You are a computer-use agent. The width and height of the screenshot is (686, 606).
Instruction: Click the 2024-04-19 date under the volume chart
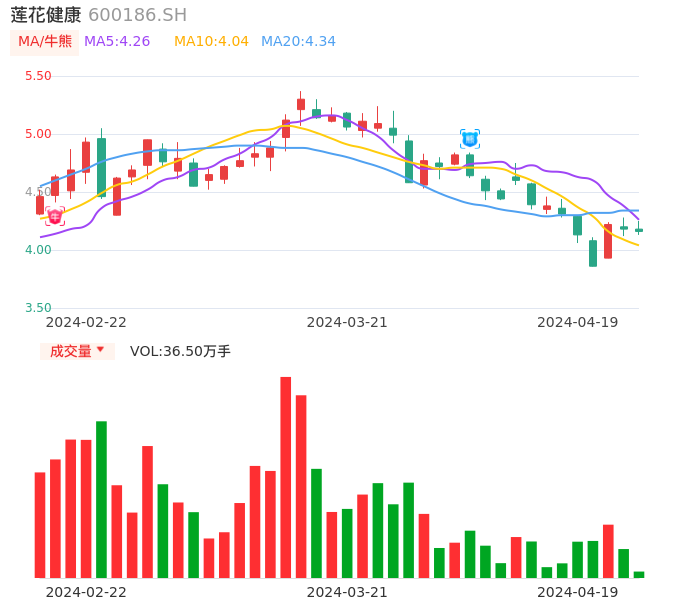click(578, 592)
